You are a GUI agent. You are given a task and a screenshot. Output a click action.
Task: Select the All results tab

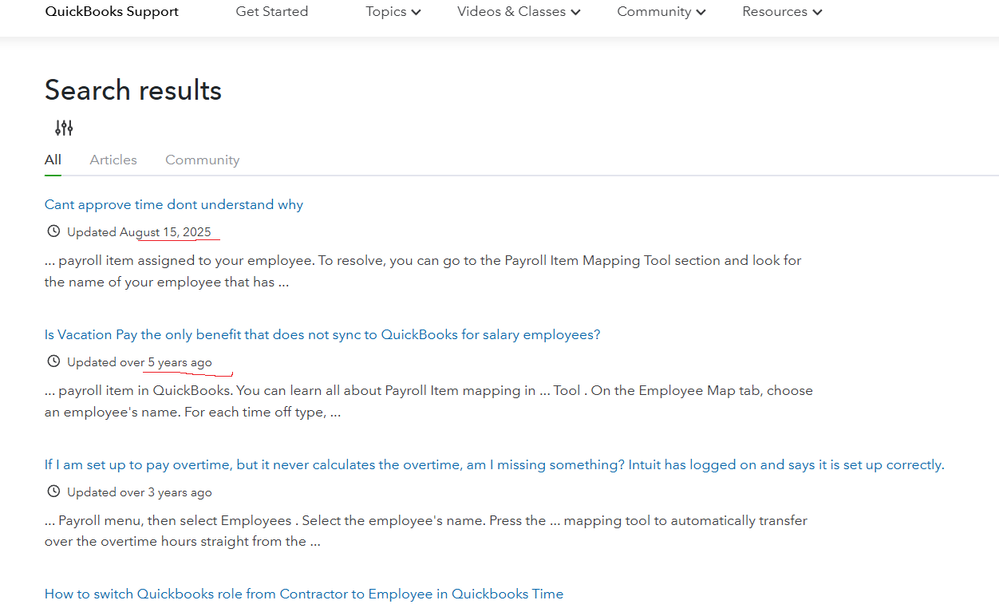(x=53, y=160)
